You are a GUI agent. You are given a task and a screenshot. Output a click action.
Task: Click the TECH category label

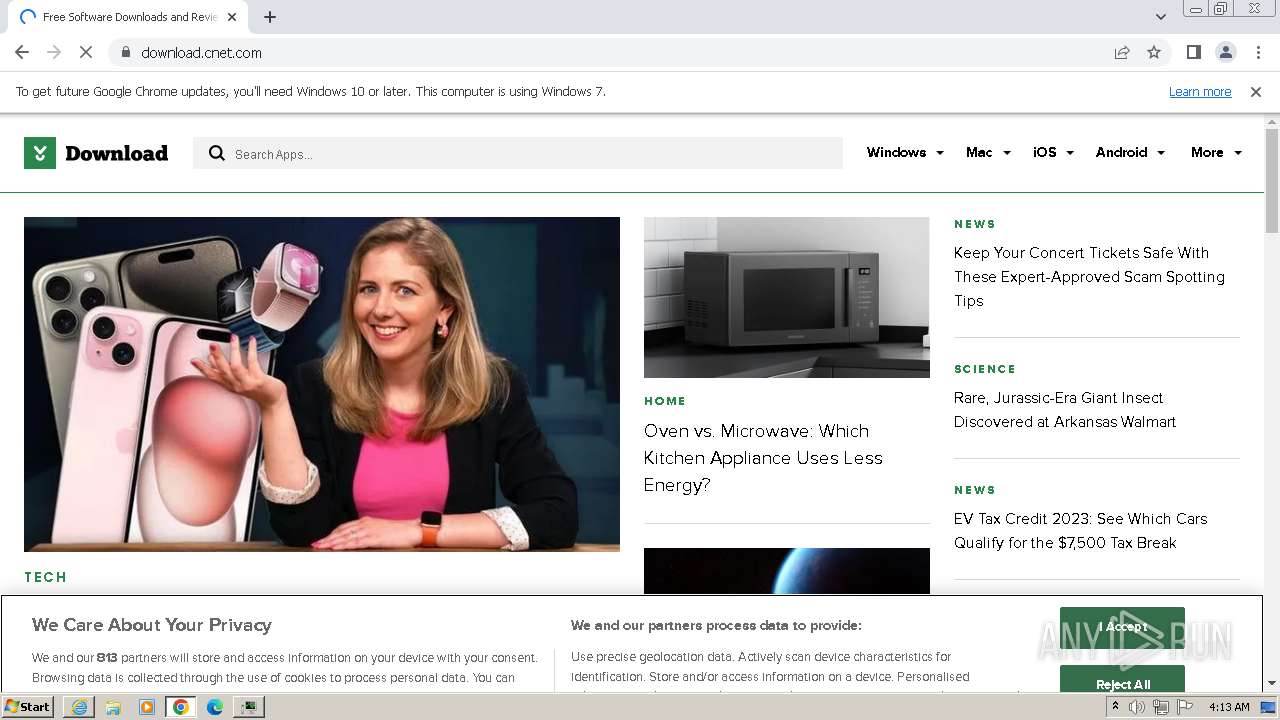point(46,577)
